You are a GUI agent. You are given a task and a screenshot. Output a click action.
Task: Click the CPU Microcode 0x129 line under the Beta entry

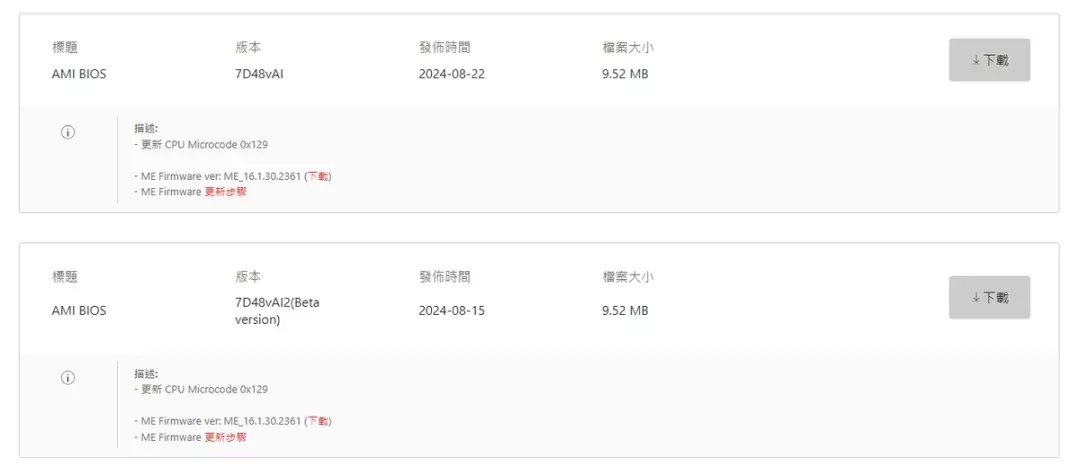coord(201,389)
